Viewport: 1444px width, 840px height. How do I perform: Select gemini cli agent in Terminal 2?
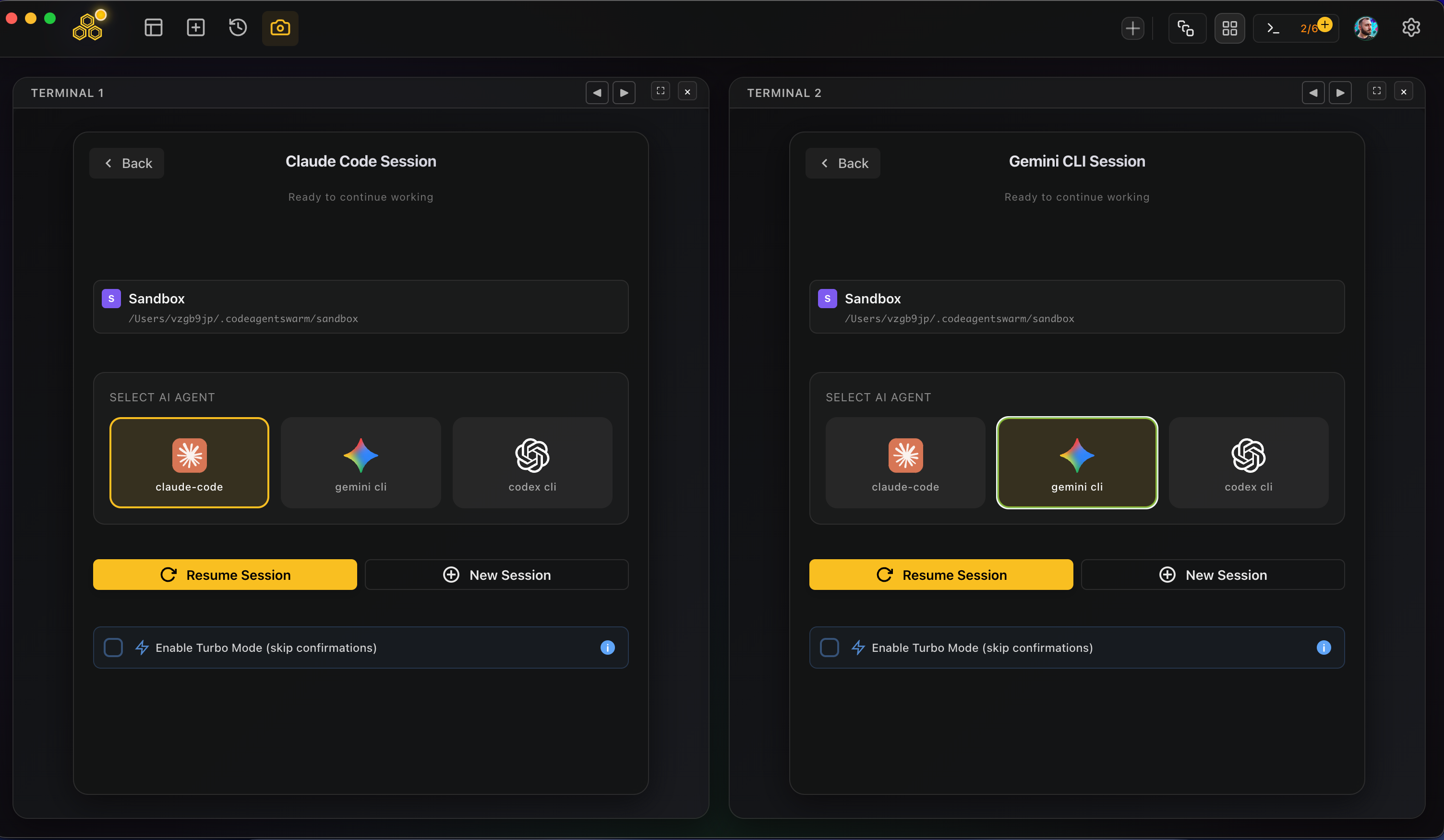pos(1077,462)
